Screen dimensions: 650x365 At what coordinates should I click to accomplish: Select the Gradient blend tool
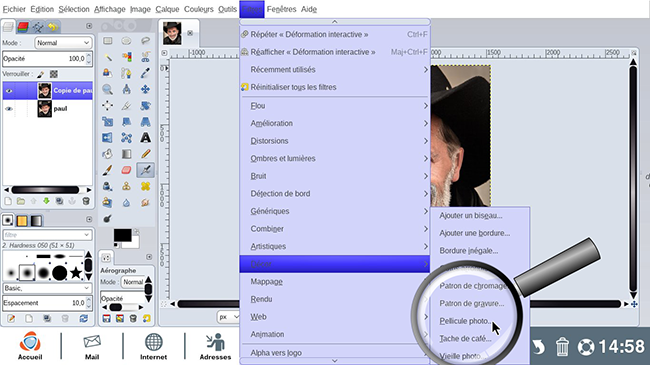point(126,154)
